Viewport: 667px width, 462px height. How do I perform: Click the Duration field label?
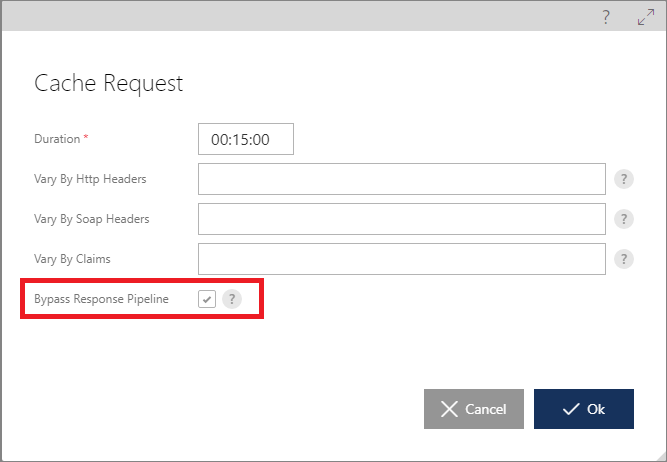pyautogui.click(x=57, y=139)
